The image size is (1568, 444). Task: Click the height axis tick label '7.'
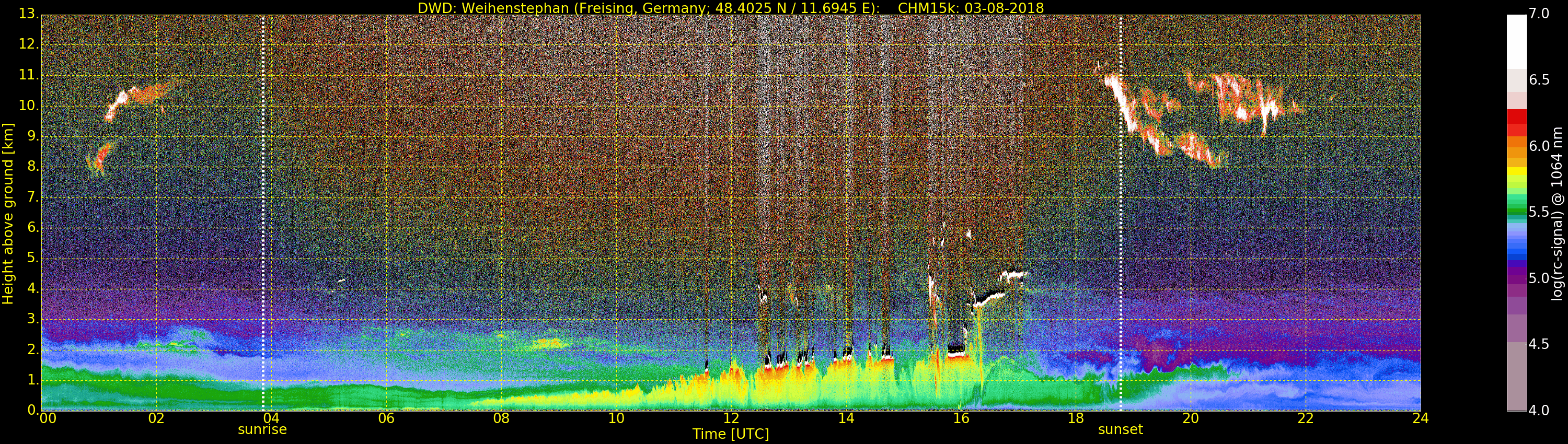(x=33, y=196)
